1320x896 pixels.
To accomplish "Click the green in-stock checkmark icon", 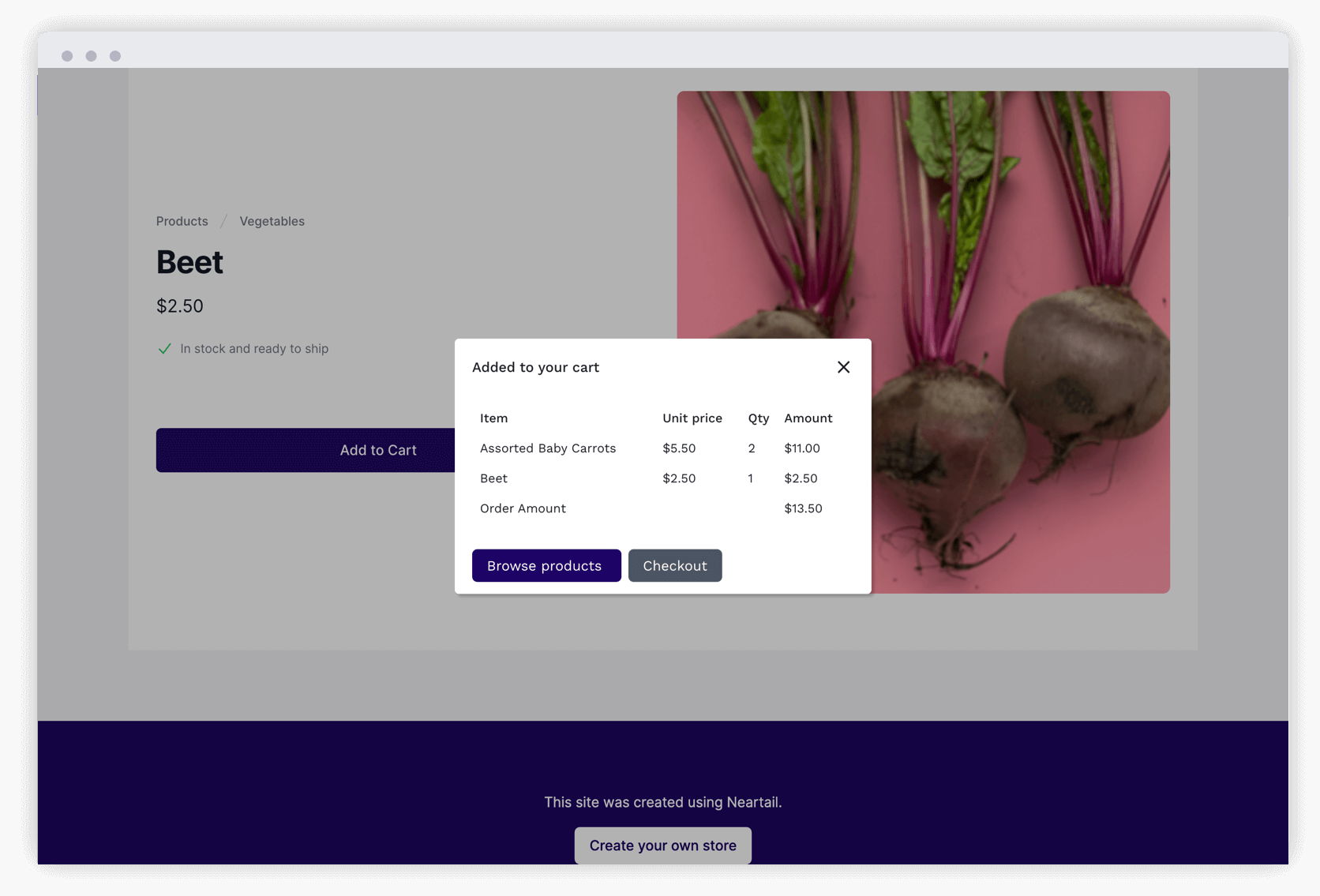I will tap(165, 348).
